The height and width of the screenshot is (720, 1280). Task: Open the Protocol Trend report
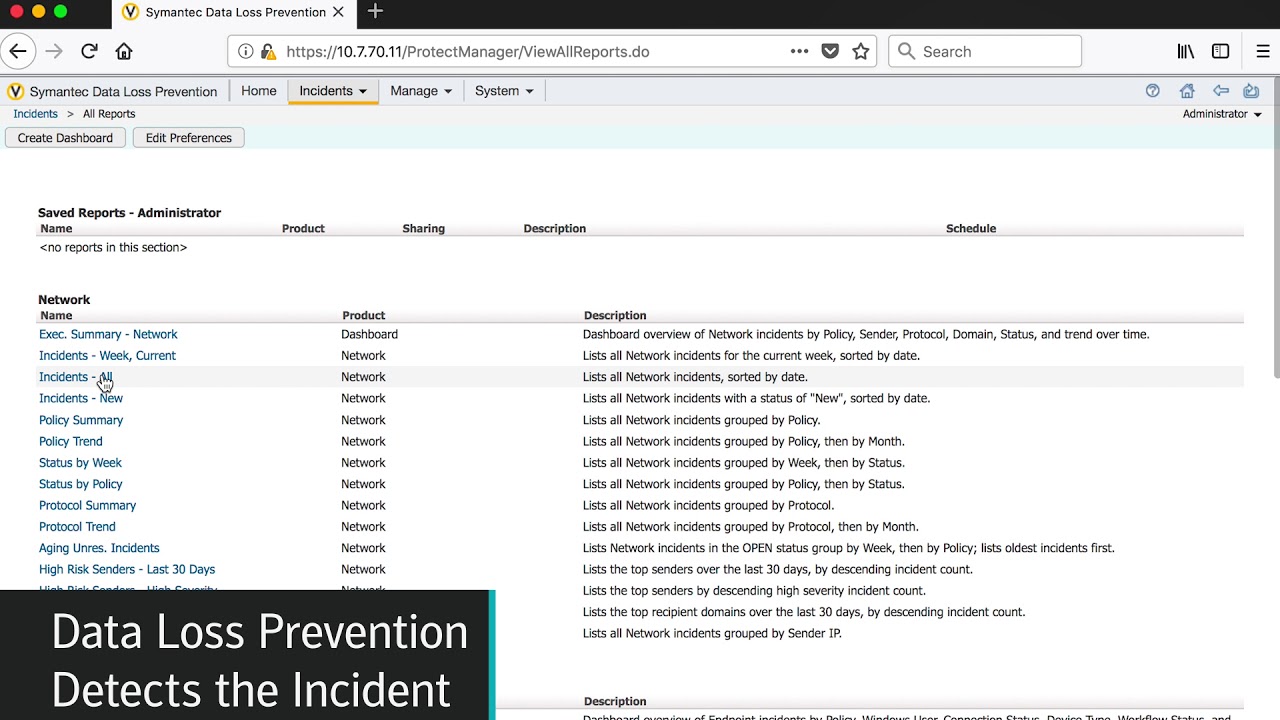tap(77, 527)
